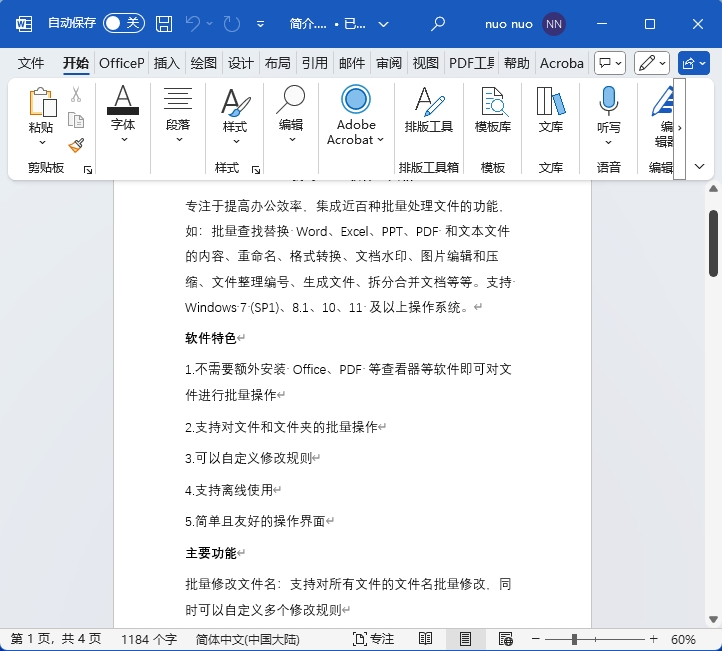Open the search magnifier in title bar
722x651 pixels.
(437, 23)
